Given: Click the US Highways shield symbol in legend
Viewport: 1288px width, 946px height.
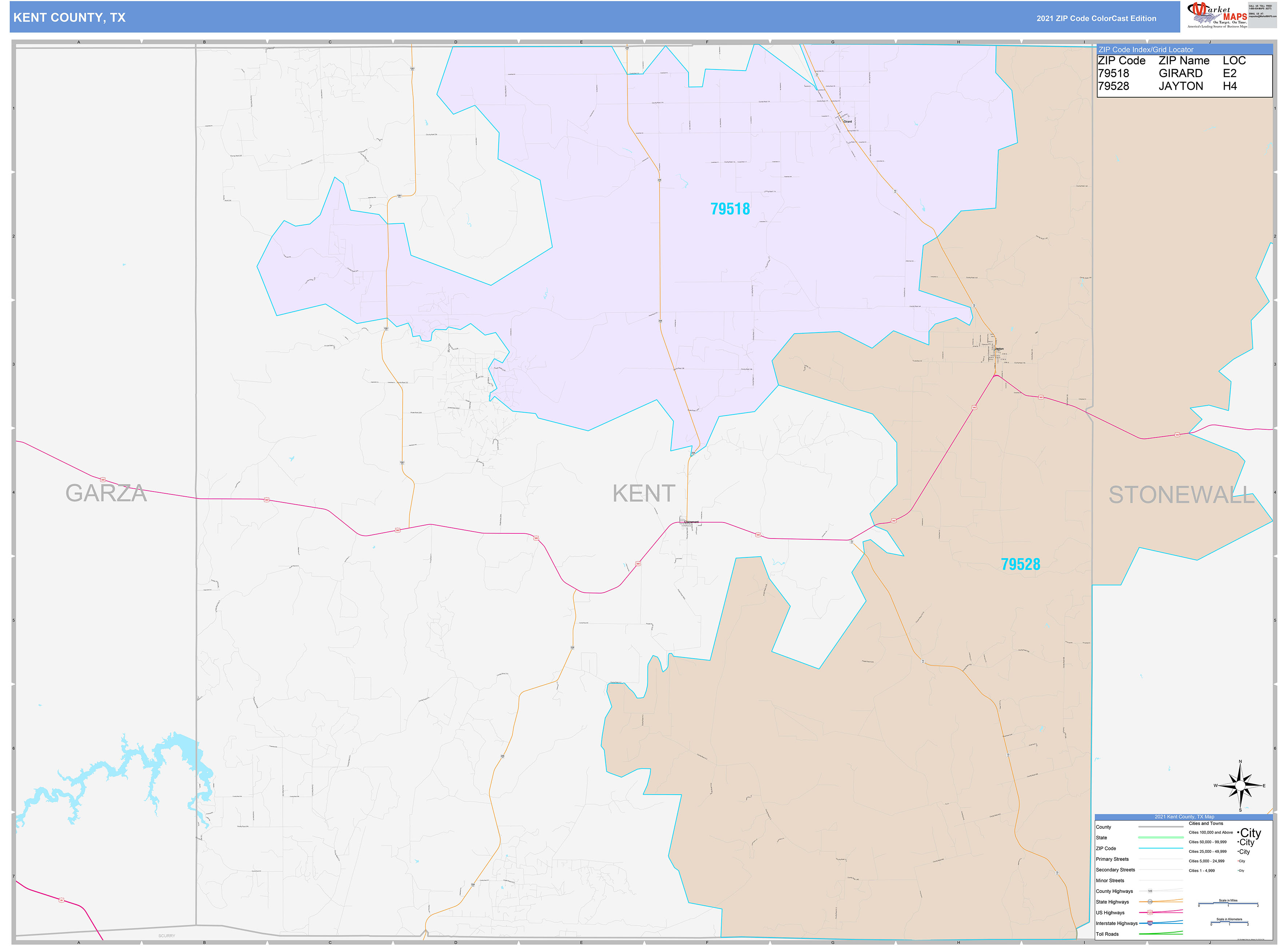Looking at the screenshot, I should point(1150,912).
